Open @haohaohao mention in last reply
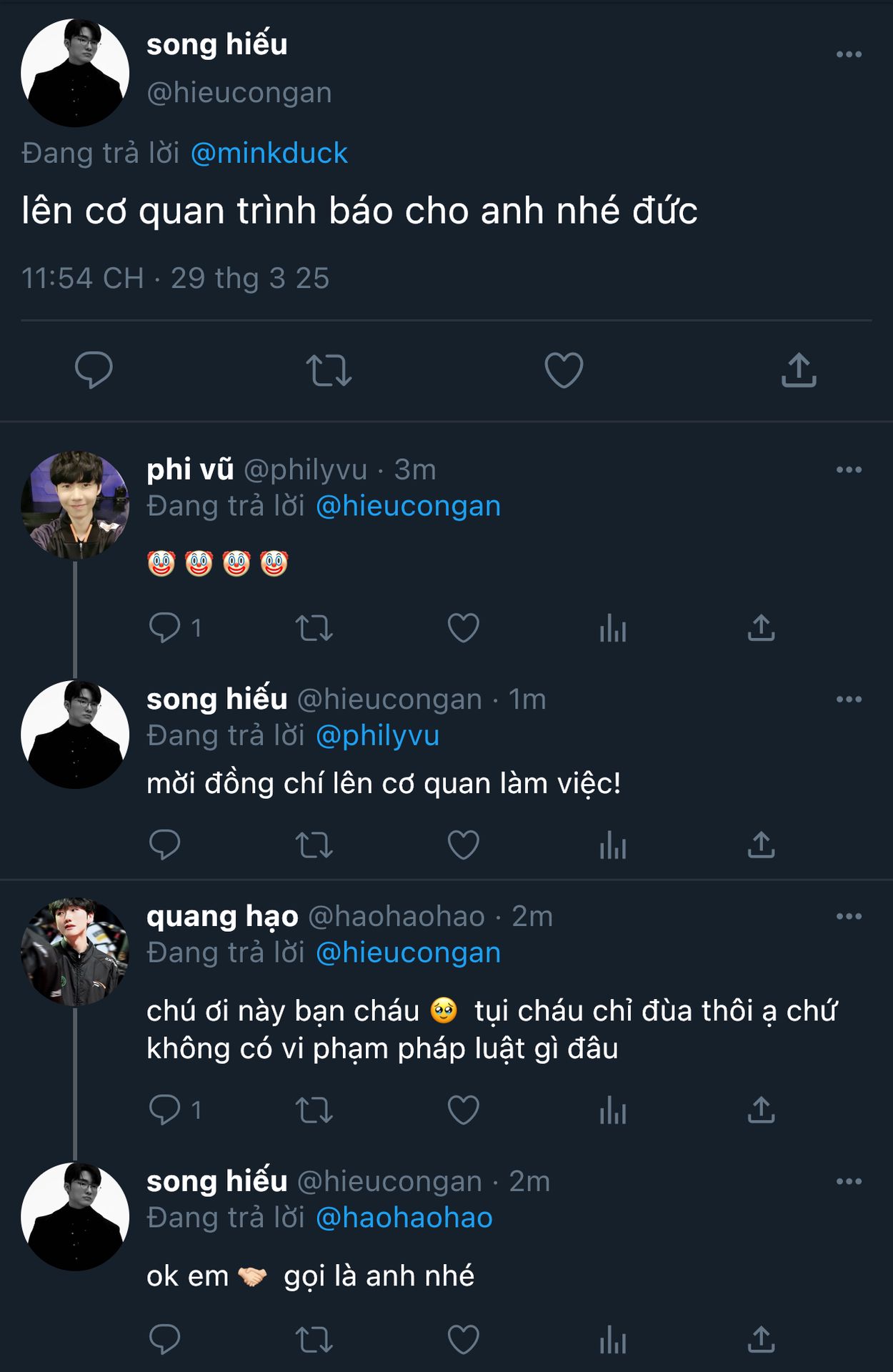This screenshot has height=1372, width=893. pos(404,1218)
